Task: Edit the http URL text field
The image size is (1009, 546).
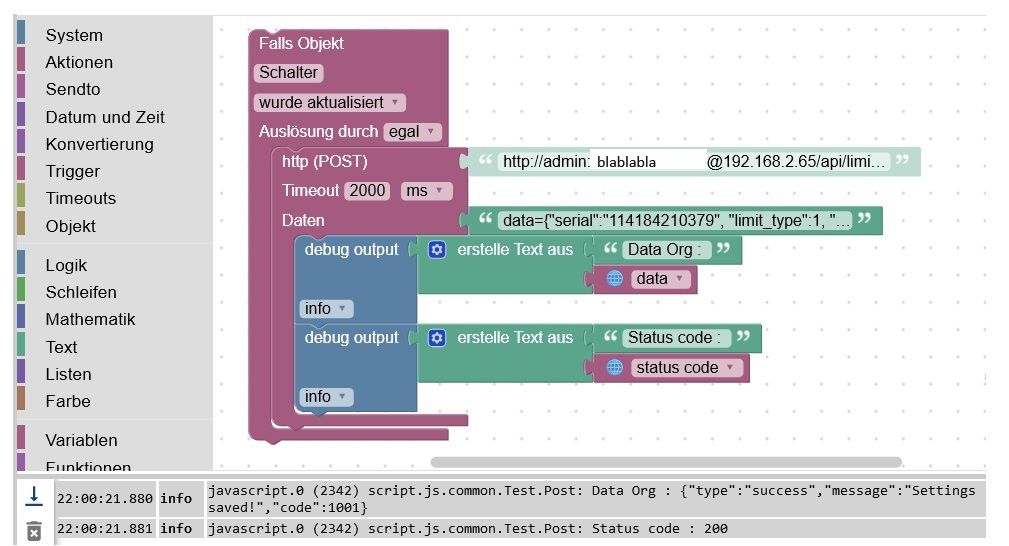Action: point(694,162)
